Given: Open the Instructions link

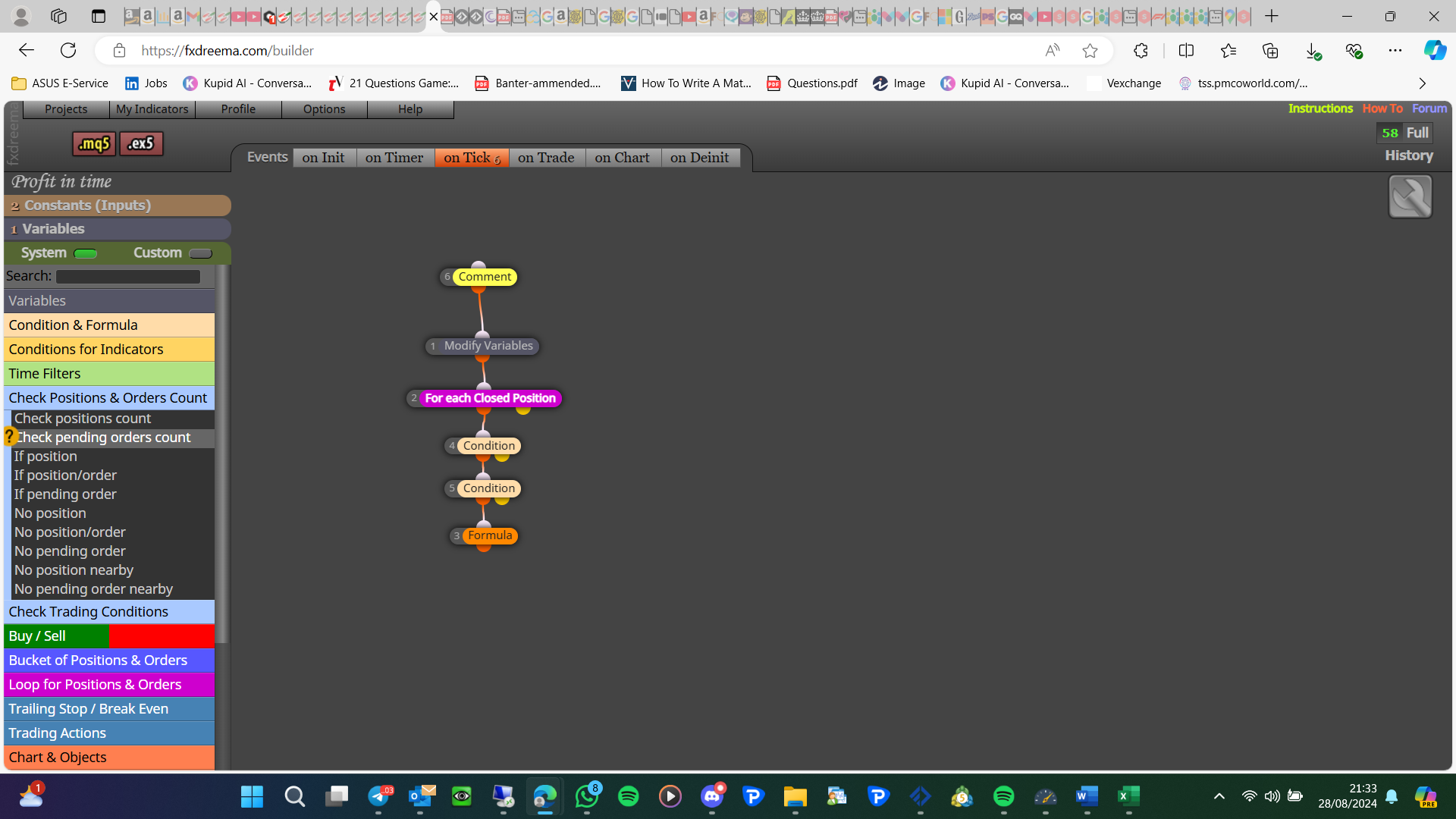Looking at the screenshot, I should (x=1320, y=108).
